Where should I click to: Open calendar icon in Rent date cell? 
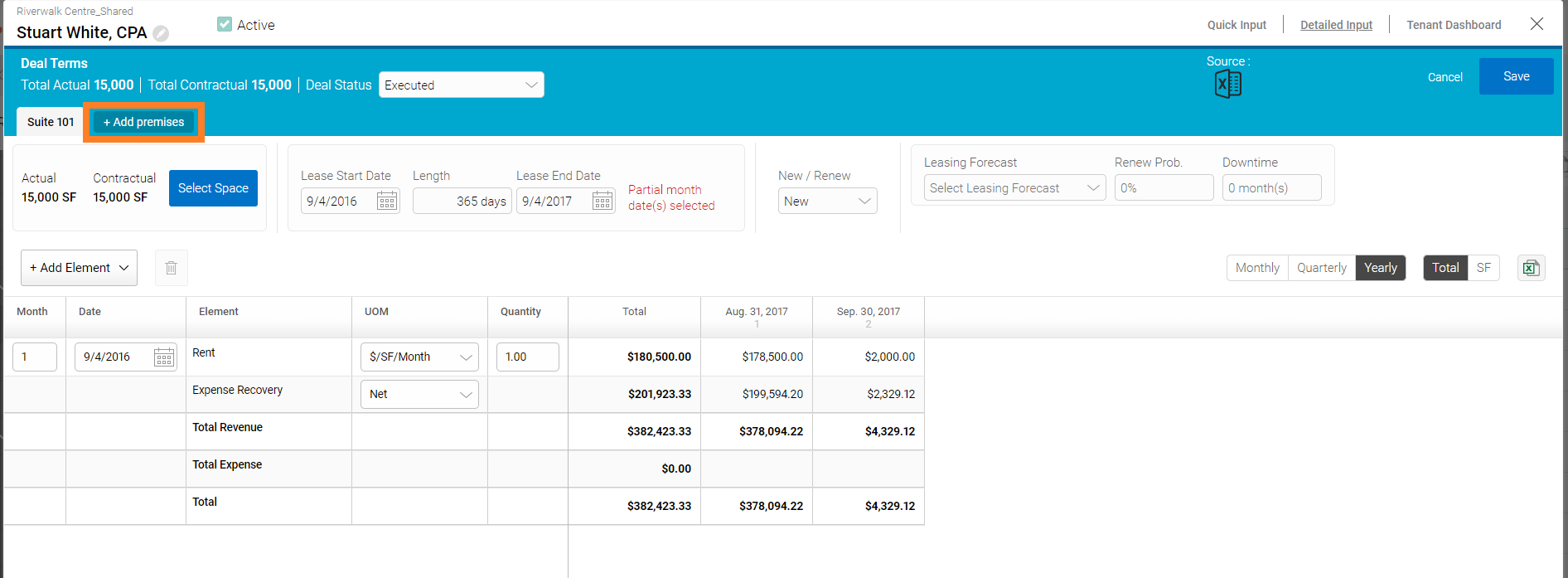(164, 357)
